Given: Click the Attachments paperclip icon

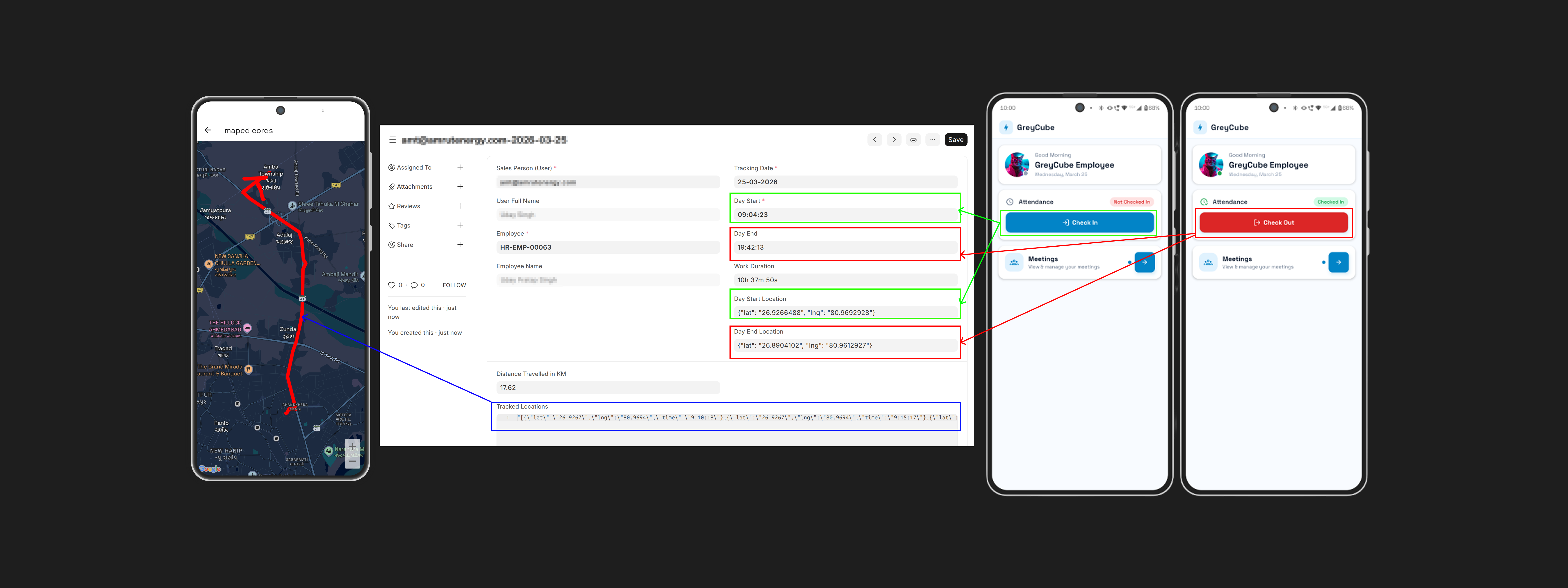Looking at the screenshot, I should tap(391, 186).
